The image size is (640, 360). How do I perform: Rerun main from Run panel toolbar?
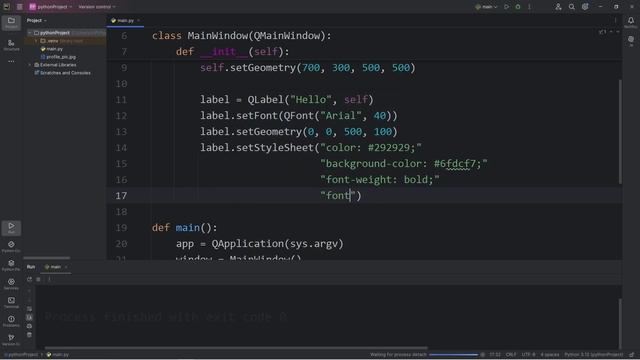tap(29, 280)
